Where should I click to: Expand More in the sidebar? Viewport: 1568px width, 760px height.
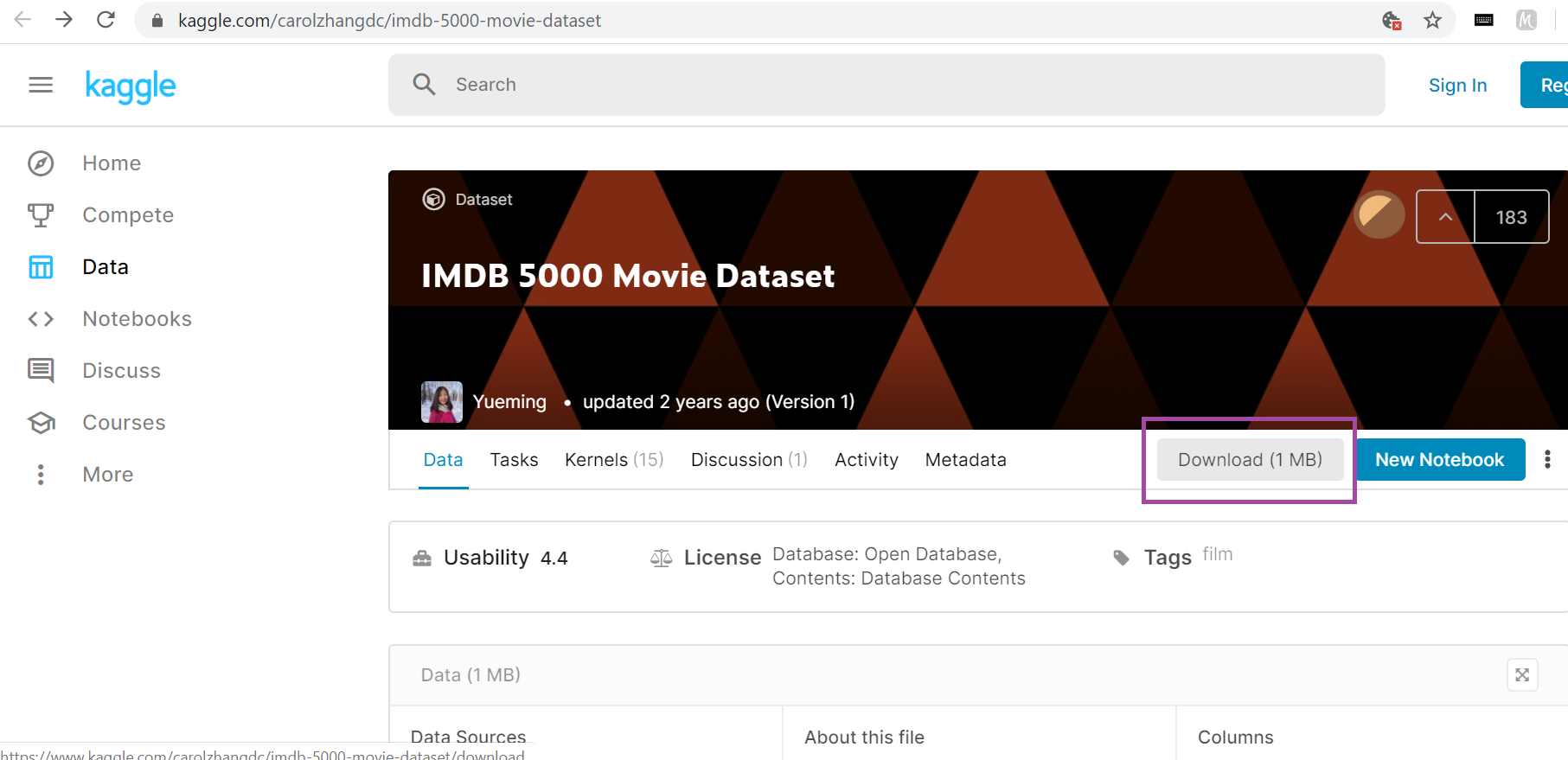108,475
